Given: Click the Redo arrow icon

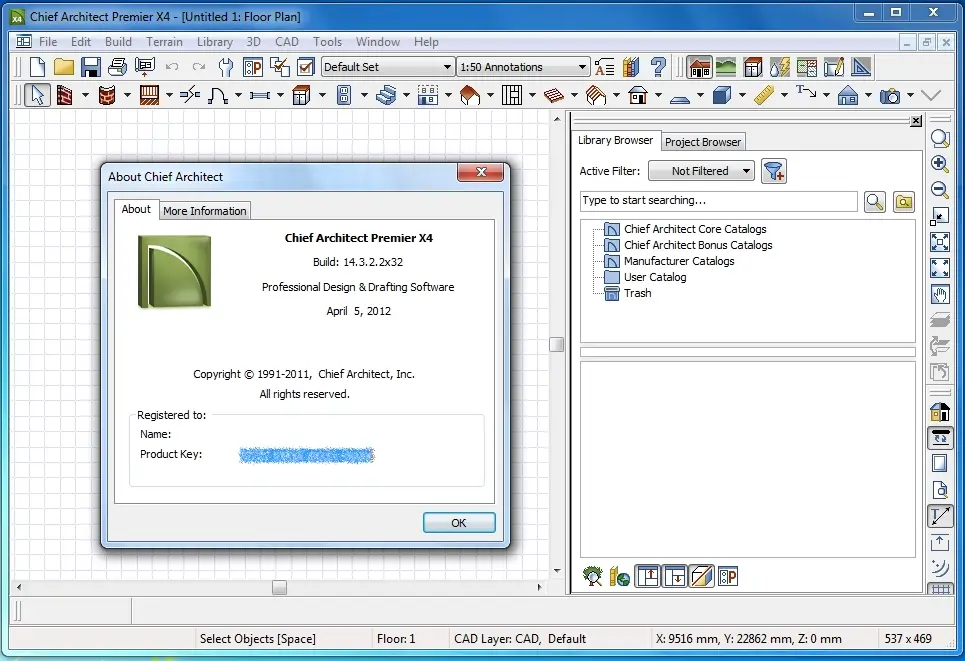Looking at the screenshot, I should (x=199, y=66).
